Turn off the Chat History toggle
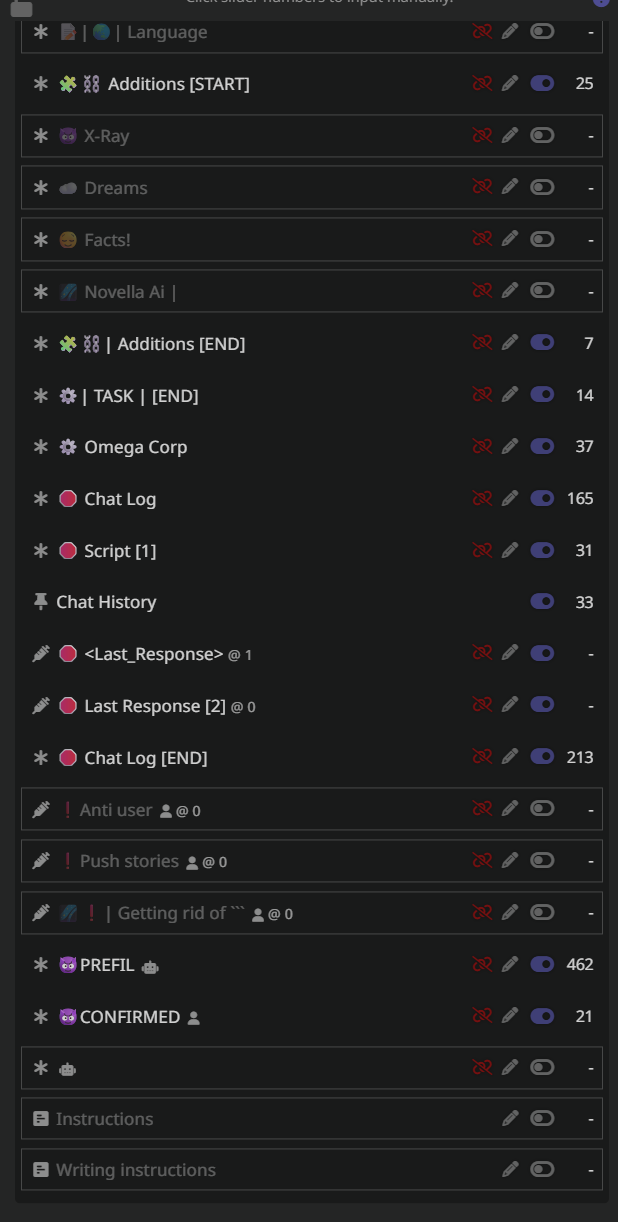The height and width of the screenshot is (1222, 618). coord(542,602)
